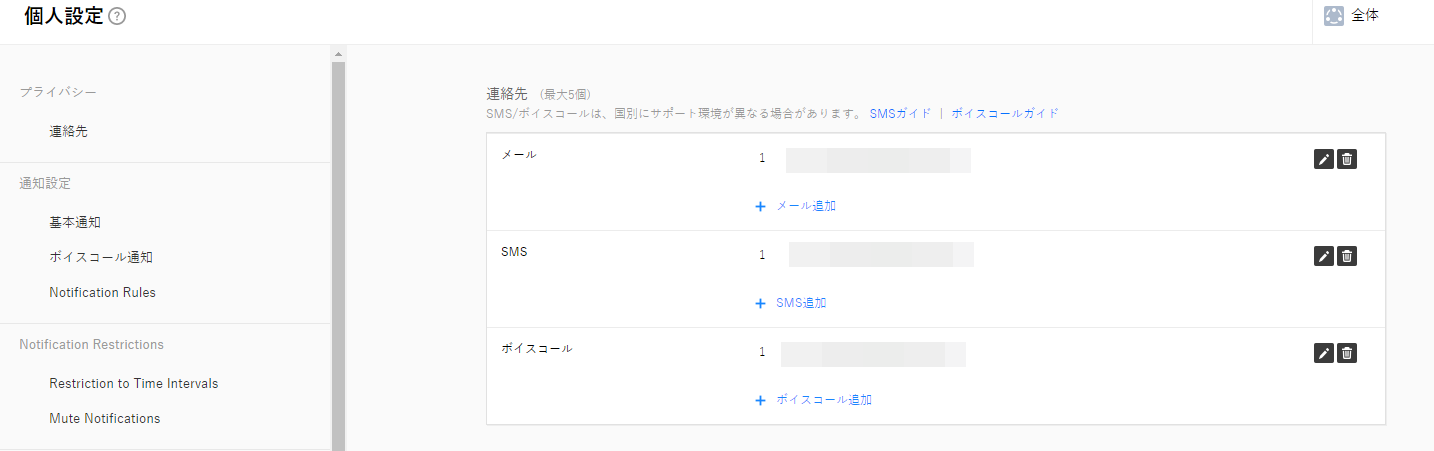The image size is (1434, 451).
Task: Click the edit pencil icon for メール
Action: pyautogui.click(x=1323, y=159)
